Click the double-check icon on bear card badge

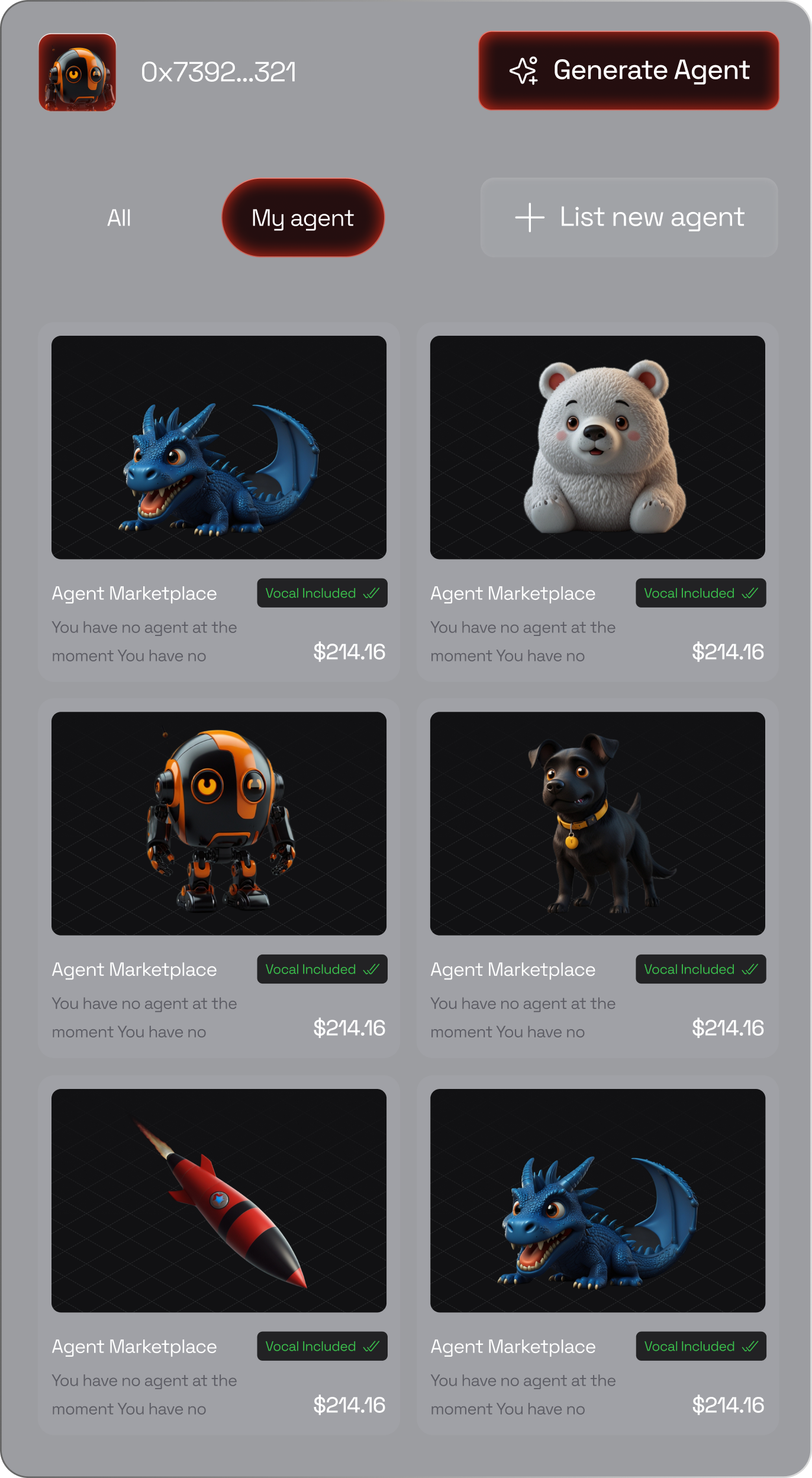click(x=750, y=593)
